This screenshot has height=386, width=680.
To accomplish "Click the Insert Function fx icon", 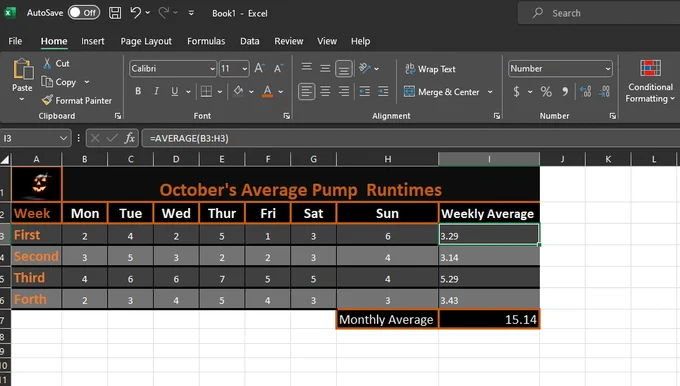I will pyautogui.click(x=130, y=138).
